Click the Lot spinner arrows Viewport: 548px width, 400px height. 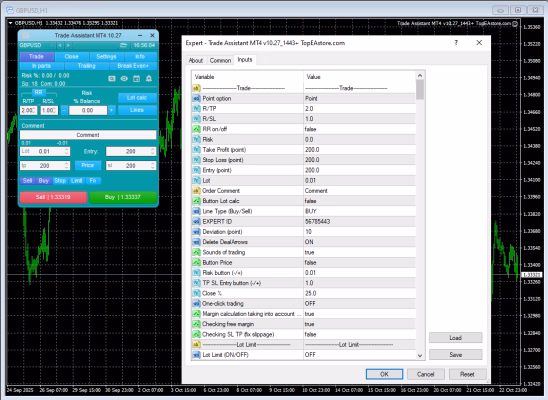67,151
